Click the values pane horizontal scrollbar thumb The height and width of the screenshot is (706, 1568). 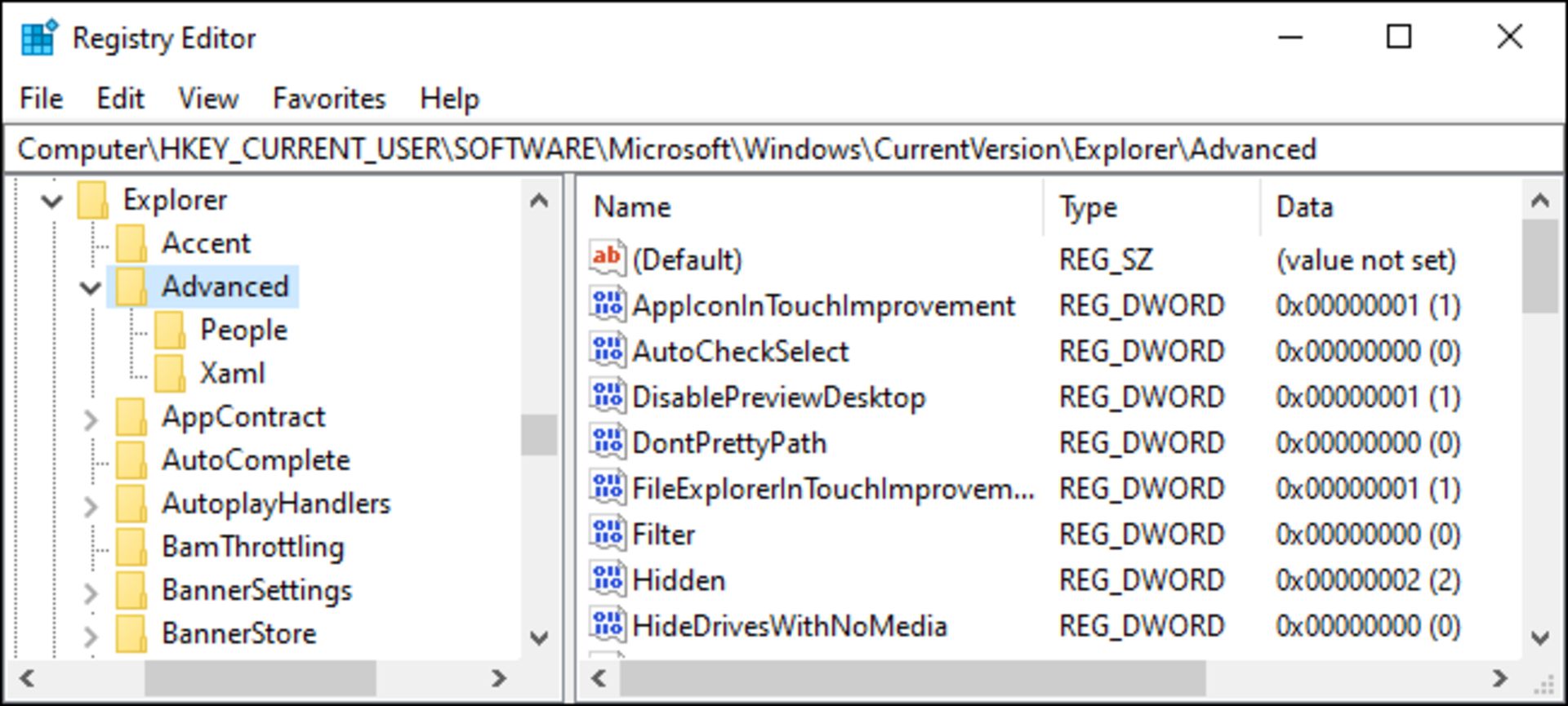913,677
